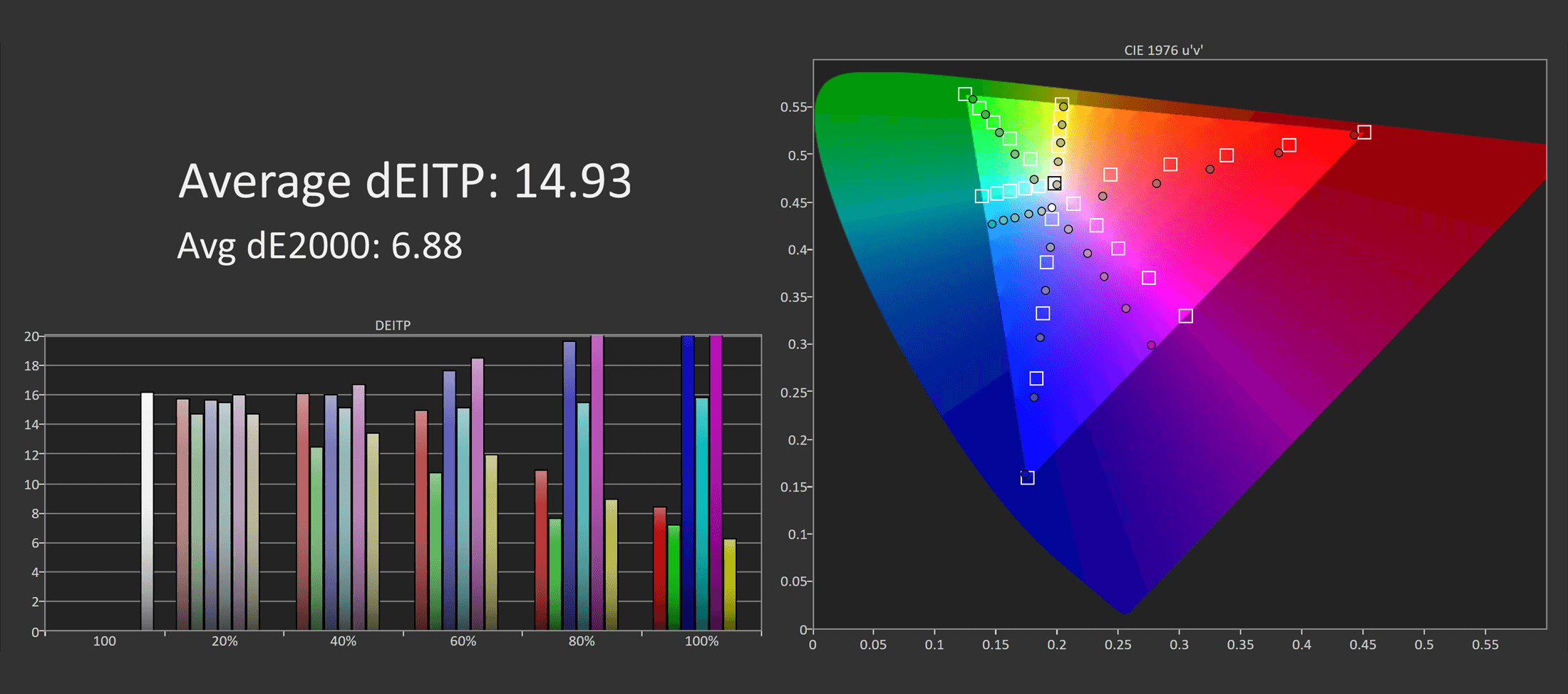The image size is (1568, 694).
Task: Click the Avg dE2000 6.88 text
Action: (319, 246)
